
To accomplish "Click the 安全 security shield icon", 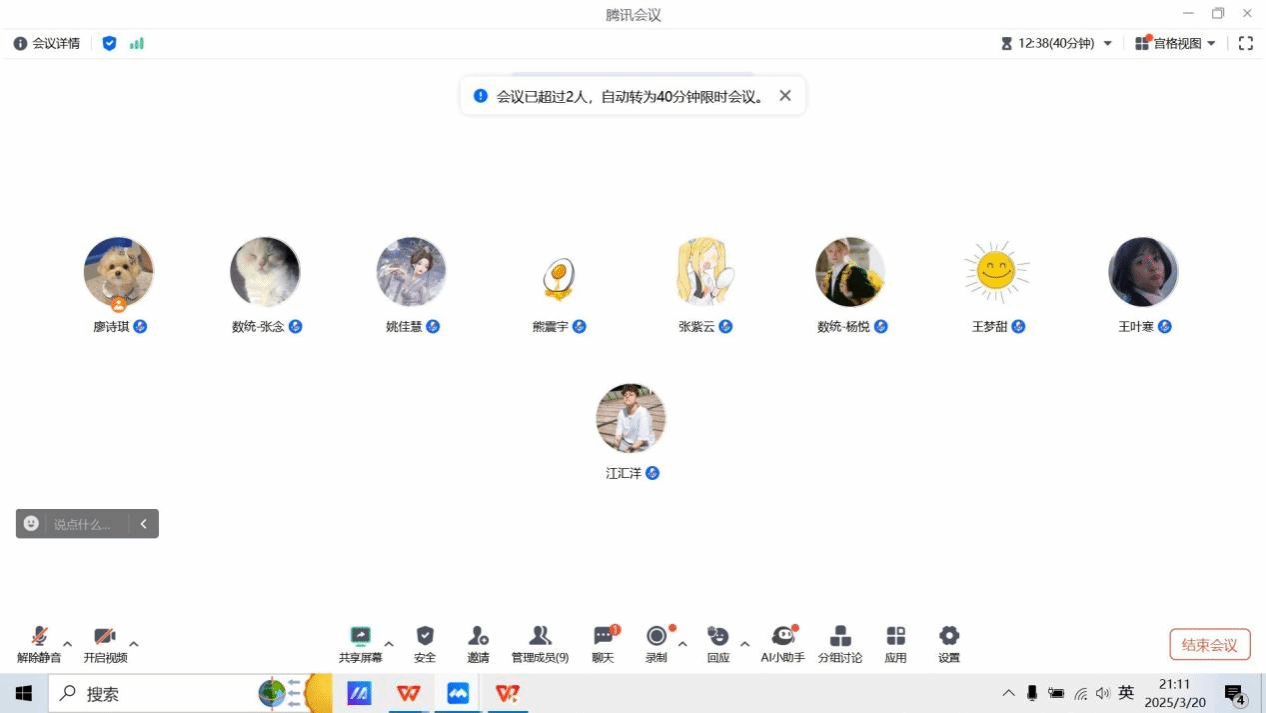I will [x=425, y=637].
